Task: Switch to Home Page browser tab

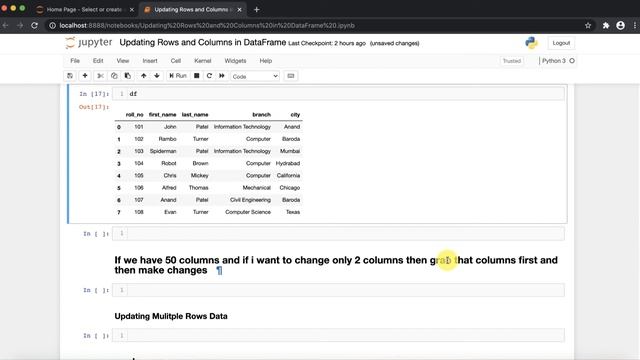Action: [84, 9]
